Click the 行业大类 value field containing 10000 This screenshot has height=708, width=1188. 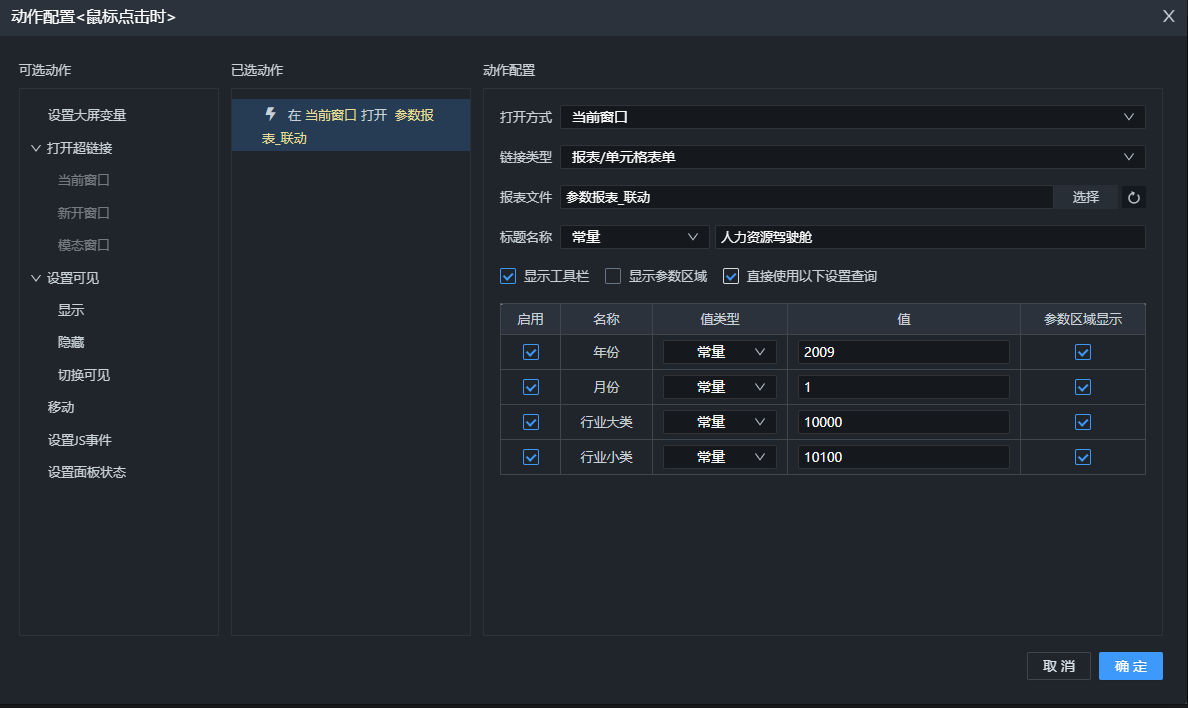[903, 422]
